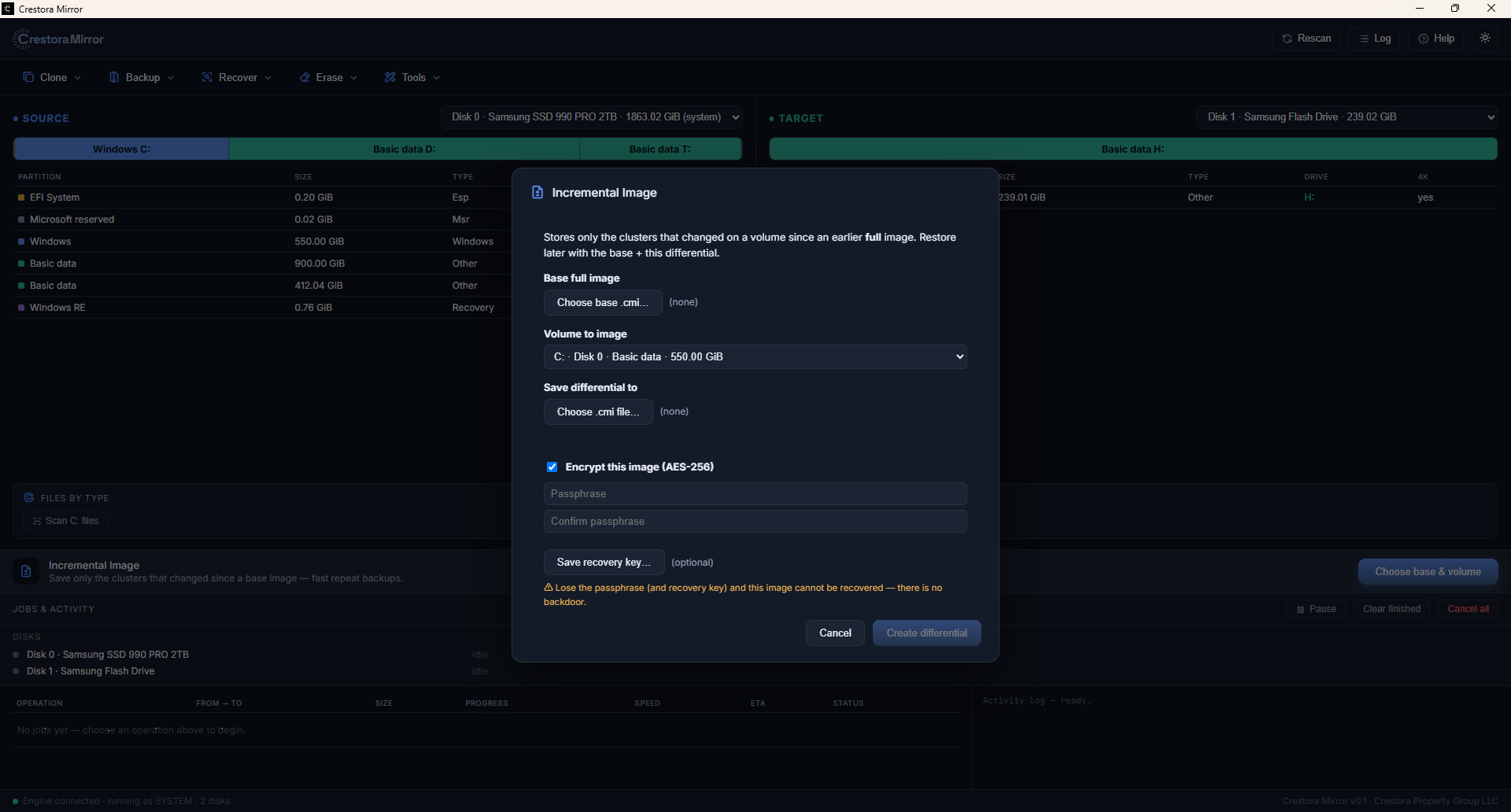This screenshot has height=812, width=1511.
Task: Click Create differential button
Action: [926, 633]
